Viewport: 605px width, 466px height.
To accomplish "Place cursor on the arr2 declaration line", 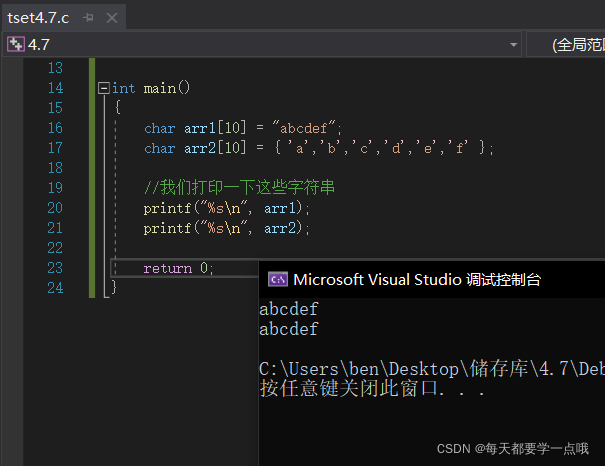I will [x=318, y=148].
